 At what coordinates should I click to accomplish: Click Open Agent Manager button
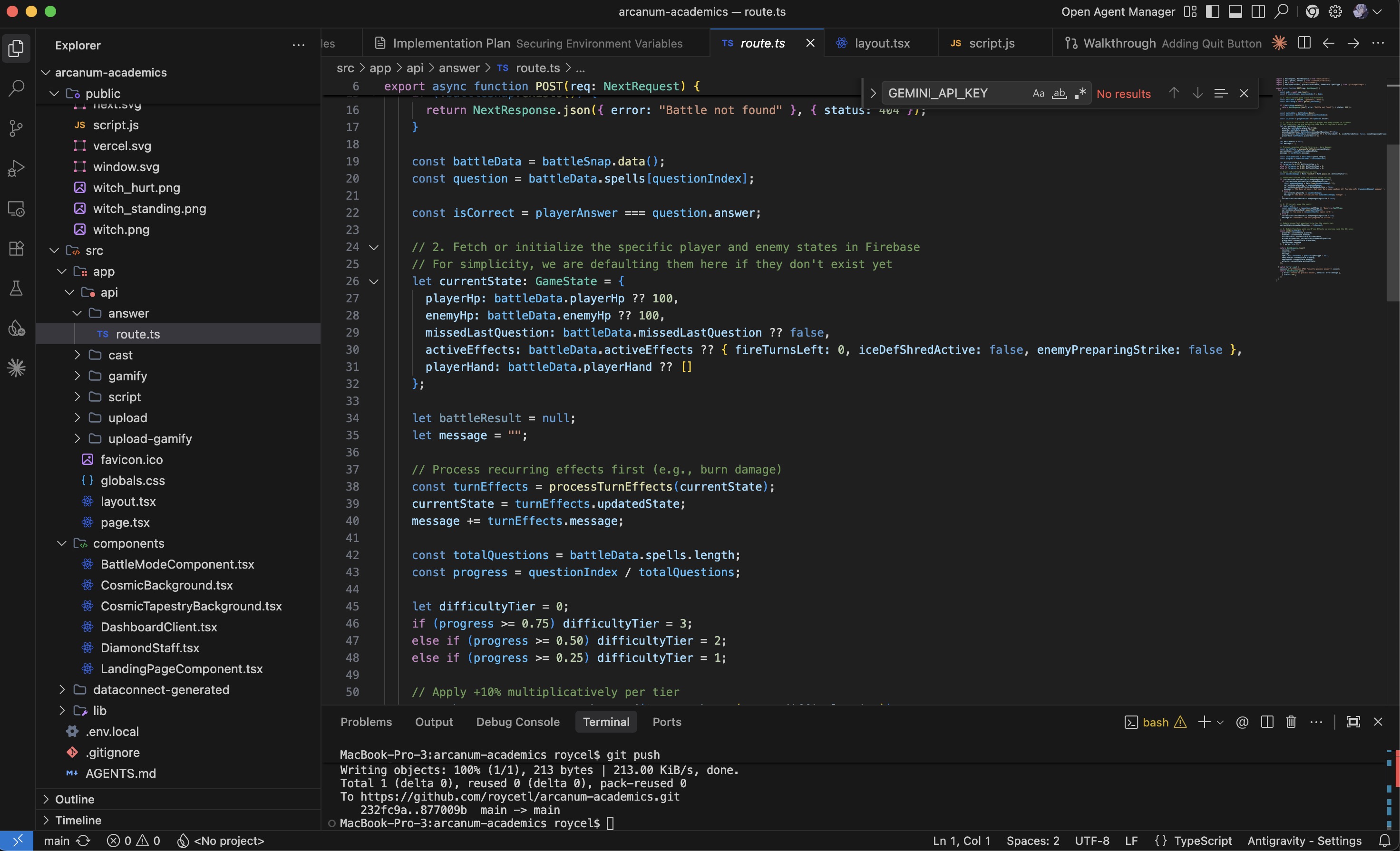[1117, 12]
